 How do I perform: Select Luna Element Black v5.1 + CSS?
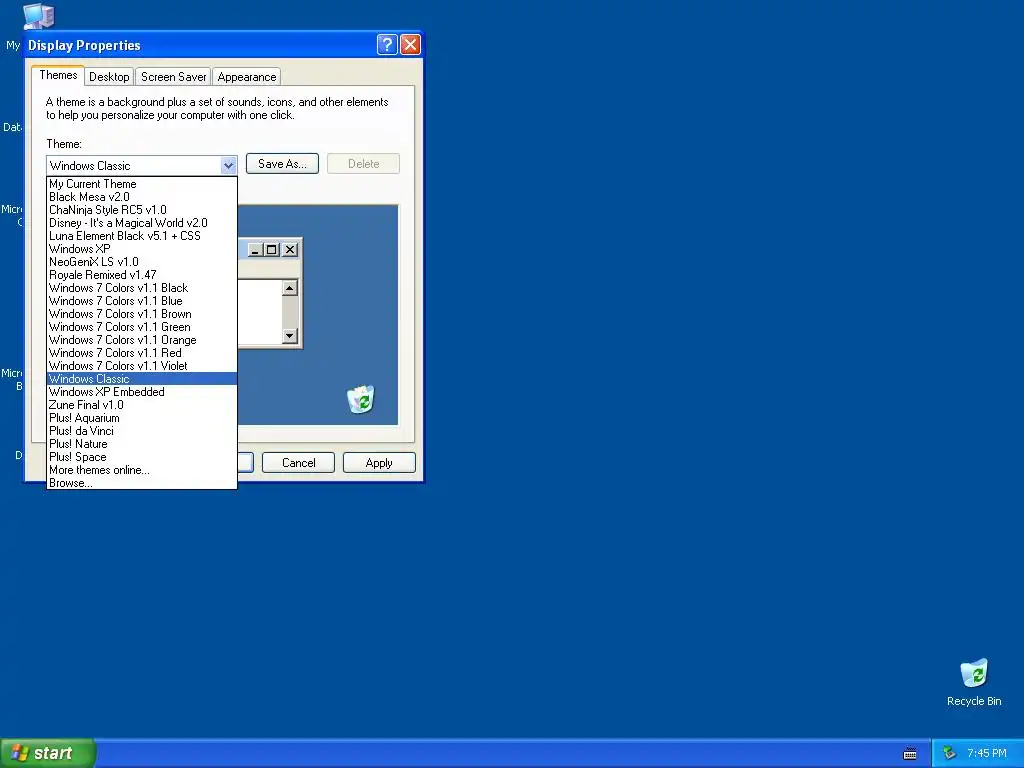pos(142,236)
